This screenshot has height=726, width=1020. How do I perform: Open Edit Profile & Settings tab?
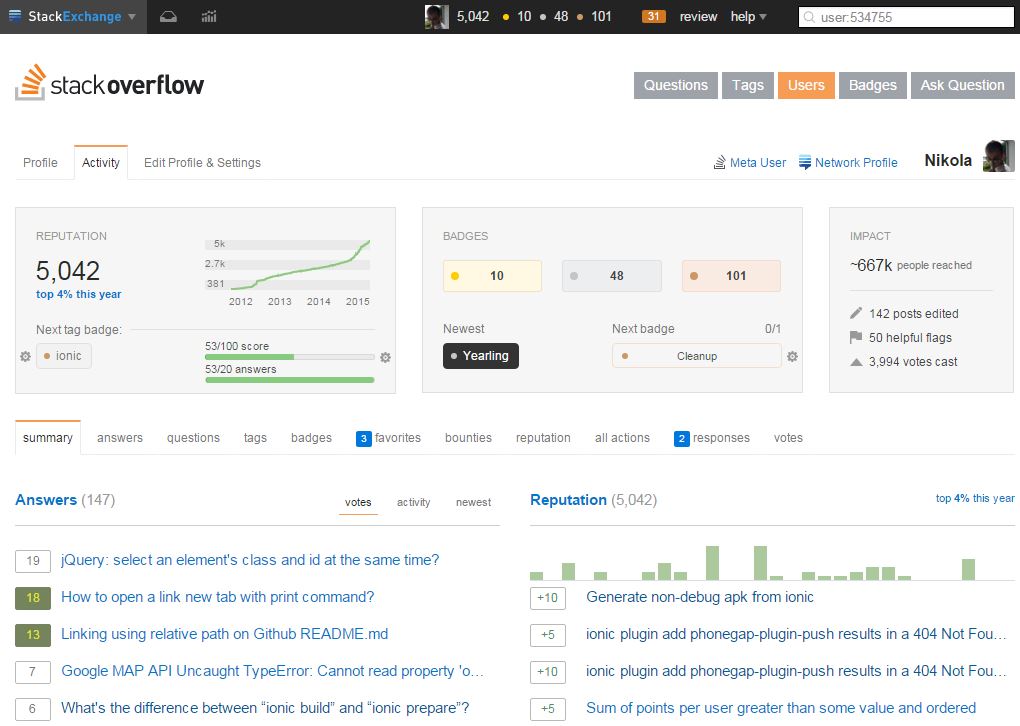tap(202, 163)
